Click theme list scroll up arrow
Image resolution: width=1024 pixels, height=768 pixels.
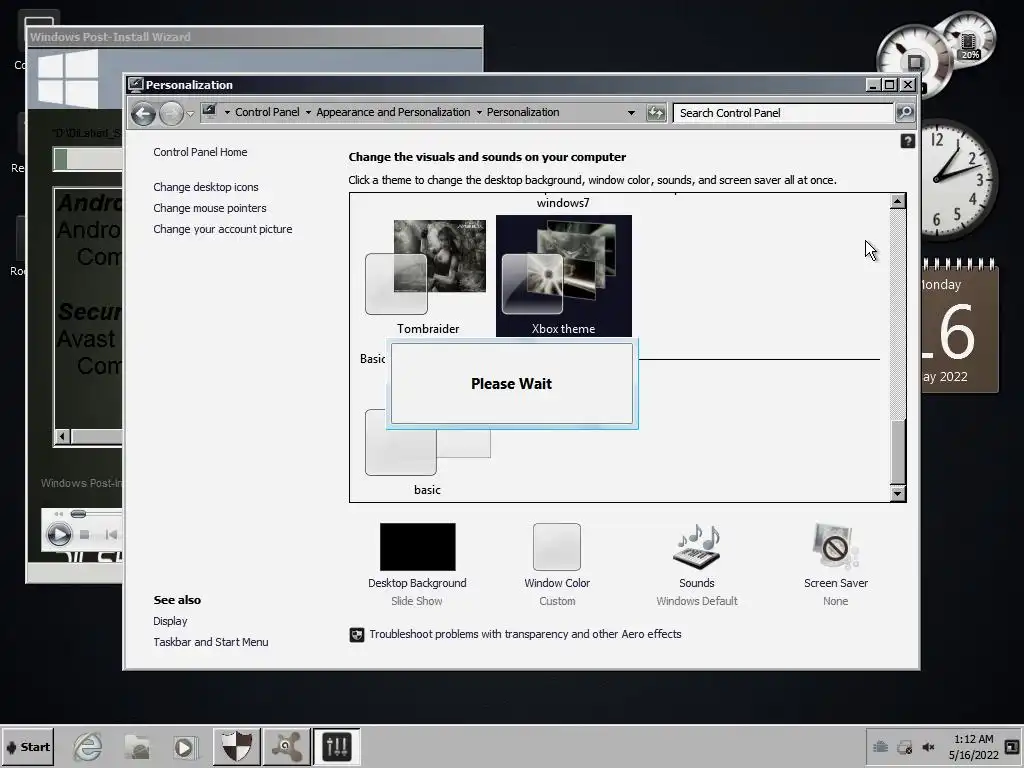coord(897,201)
